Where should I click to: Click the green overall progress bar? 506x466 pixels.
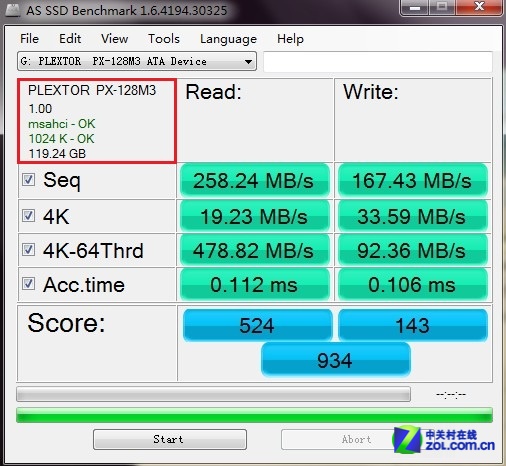click(254, 415)
